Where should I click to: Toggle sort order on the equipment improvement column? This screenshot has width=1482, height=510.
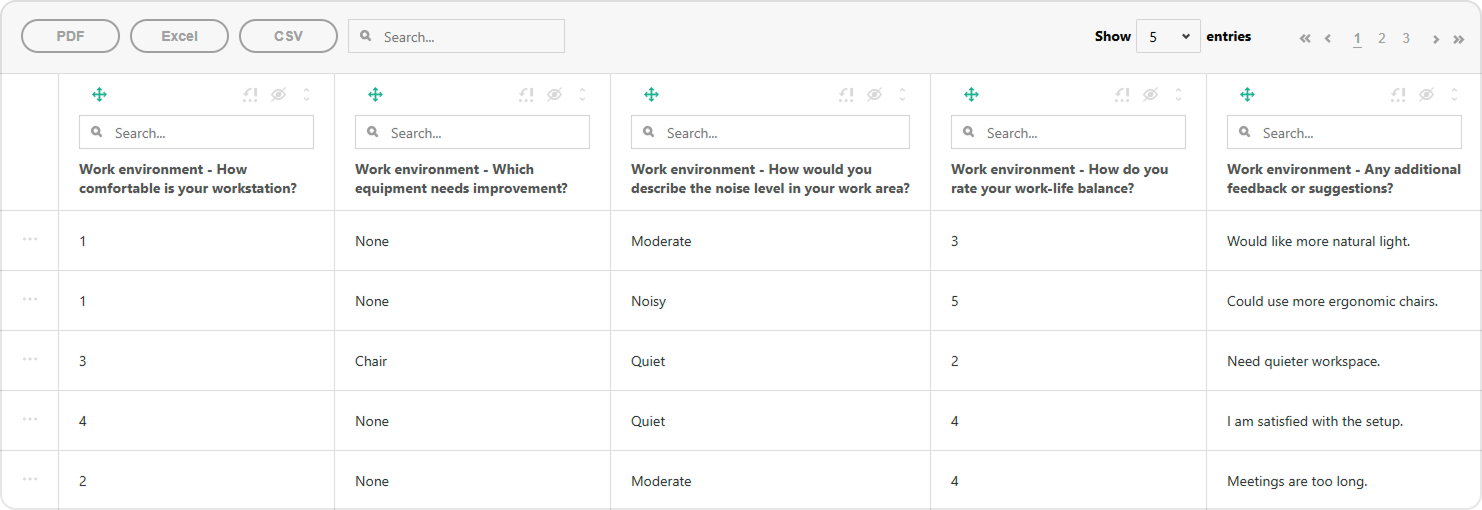[583, 95]
